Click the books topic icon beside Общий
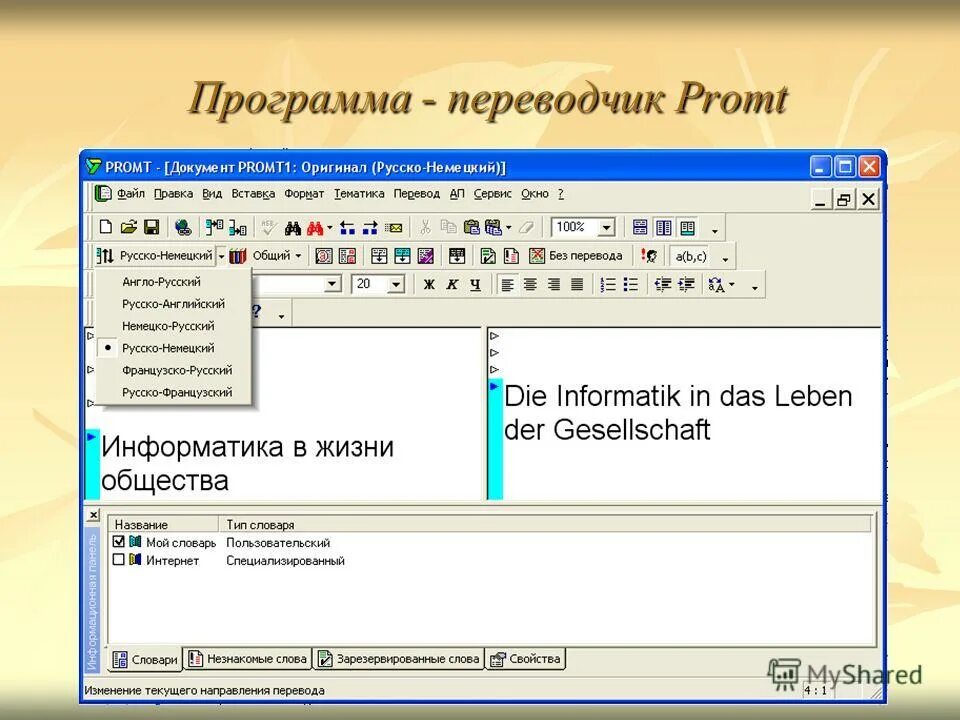The height and width of the screenshot is (720, 960). point(238,256)
